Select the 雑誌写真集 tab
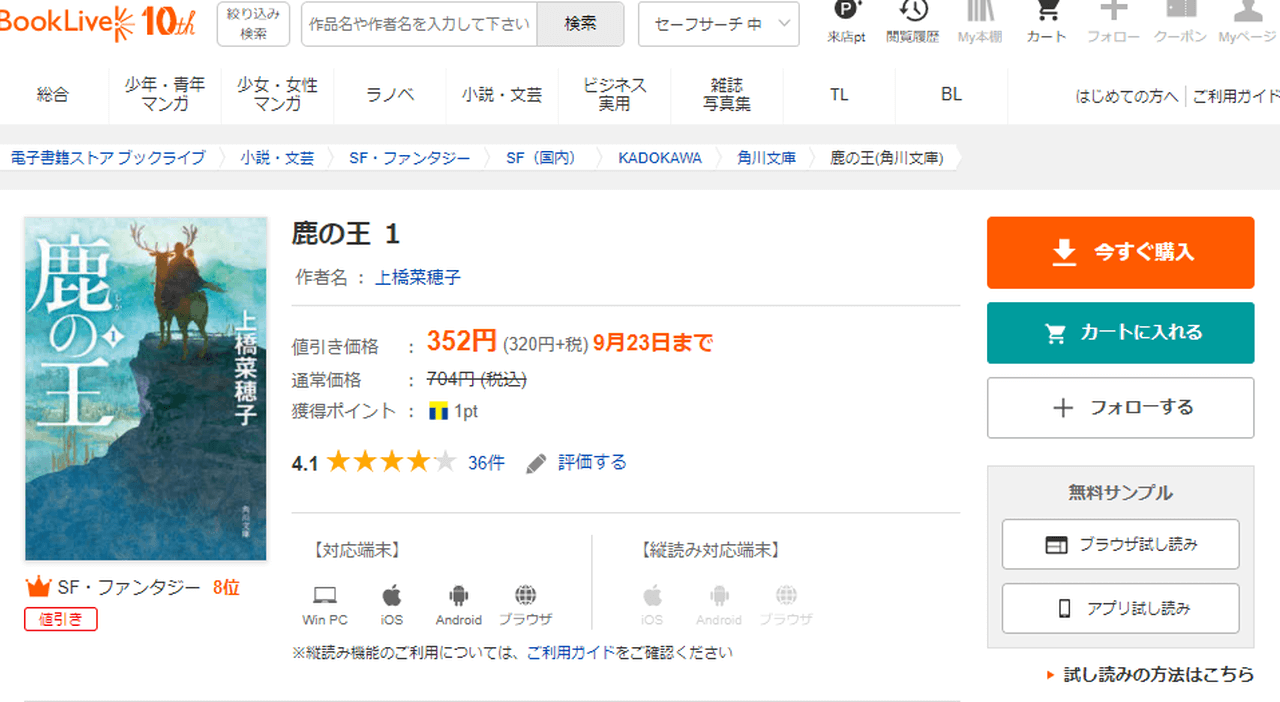This screenshot has height=702, width=1280. [x=727, y=95]
